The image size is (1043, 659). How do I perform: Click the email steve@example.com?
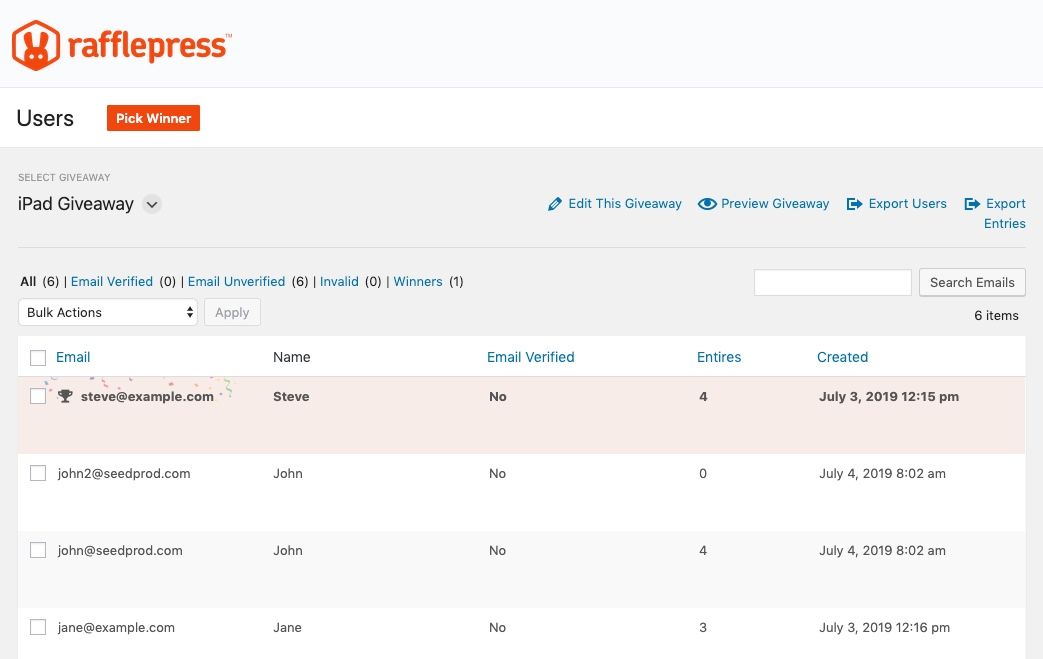[147, 396]
